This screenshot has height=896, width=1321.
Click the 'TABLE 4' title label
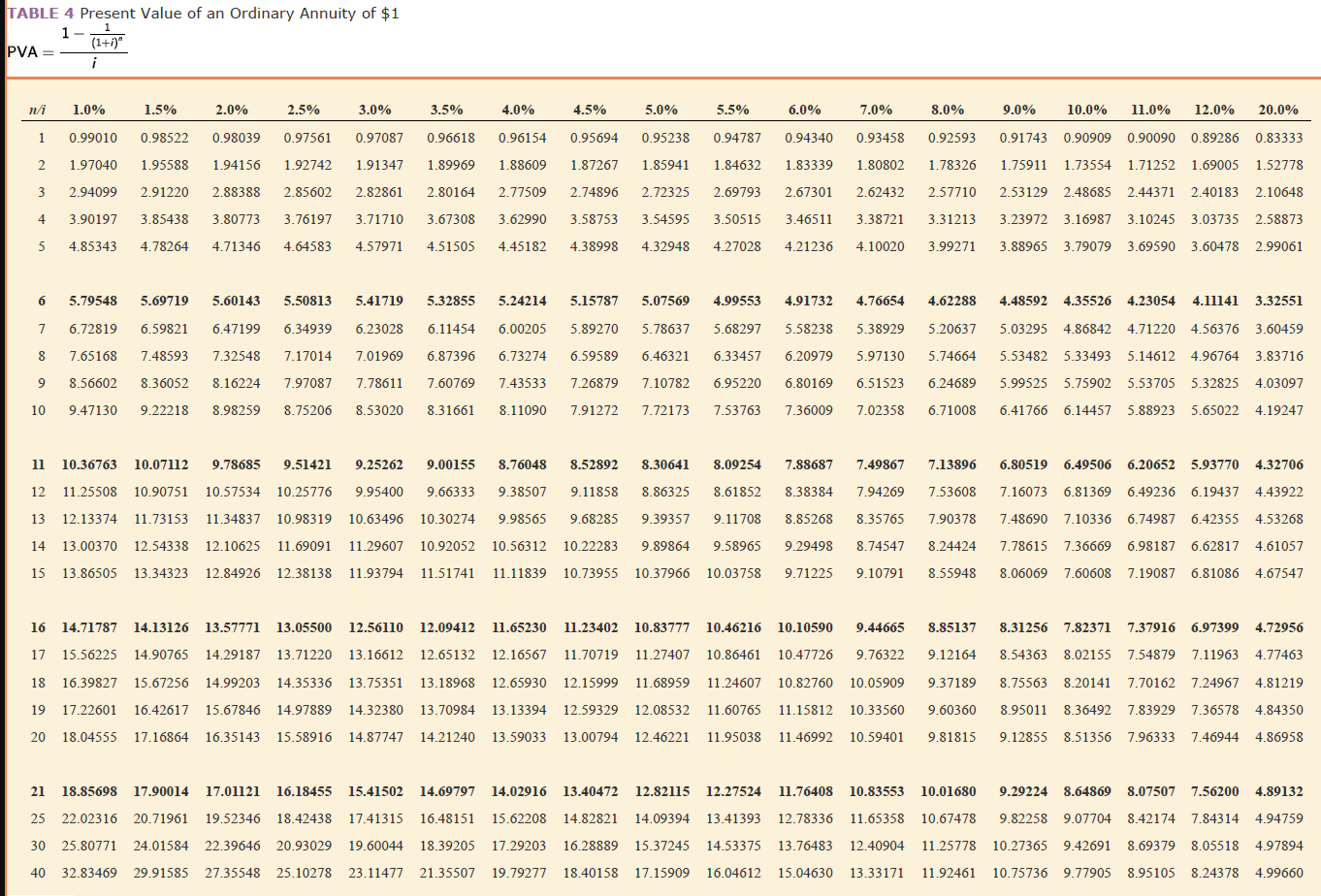coord(41,13)
